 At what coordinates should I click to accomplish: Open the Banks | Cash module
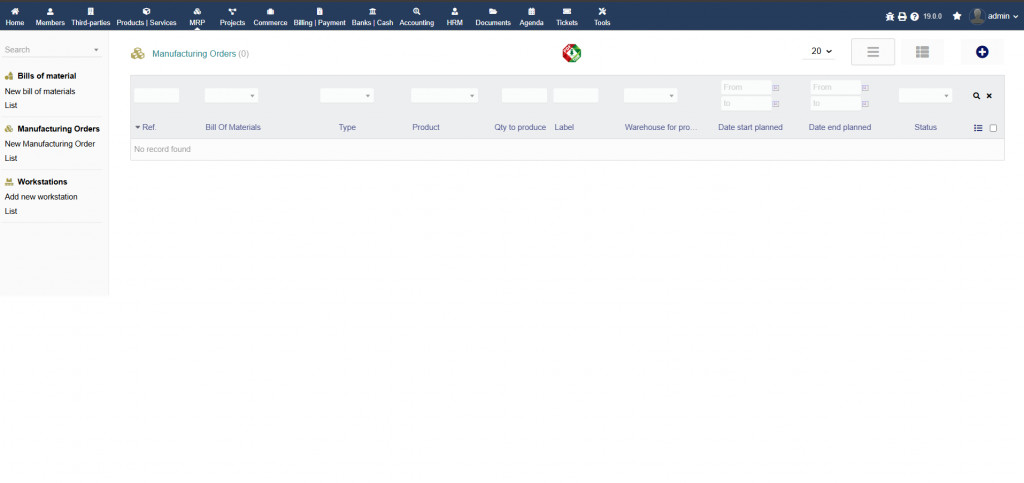(372, 16)
